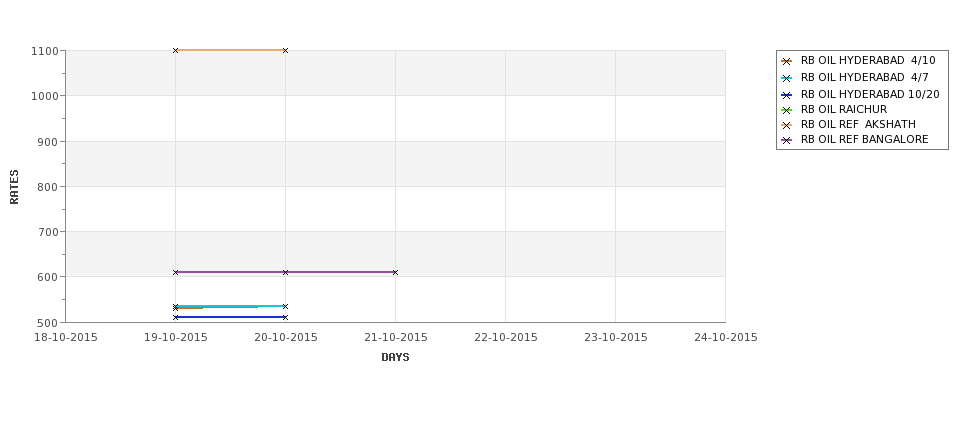
Task: Click the 22-10-2015 x-axis date label
Action: pos(505,337)
